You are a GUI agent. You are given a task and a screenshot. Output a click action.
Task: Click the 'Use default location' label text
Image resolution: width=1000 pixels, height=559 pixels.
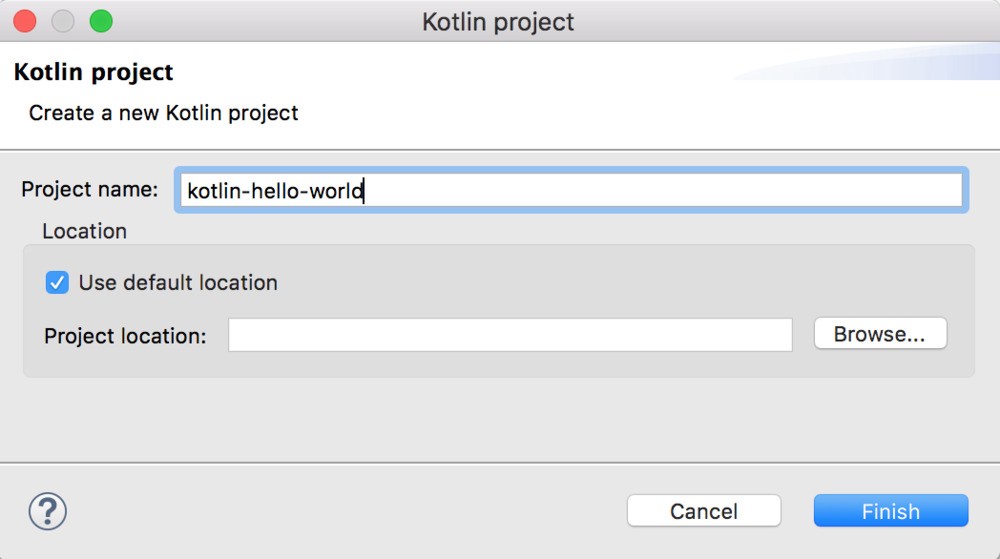pyautogui.click(x=178, y=283)
